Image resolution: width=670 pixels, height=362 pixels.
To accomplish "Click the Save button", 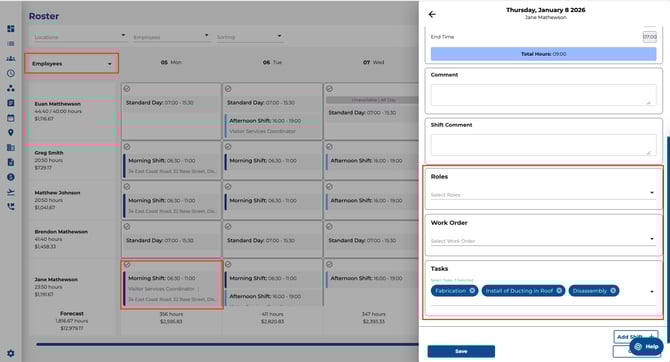I will pos(461,351).
